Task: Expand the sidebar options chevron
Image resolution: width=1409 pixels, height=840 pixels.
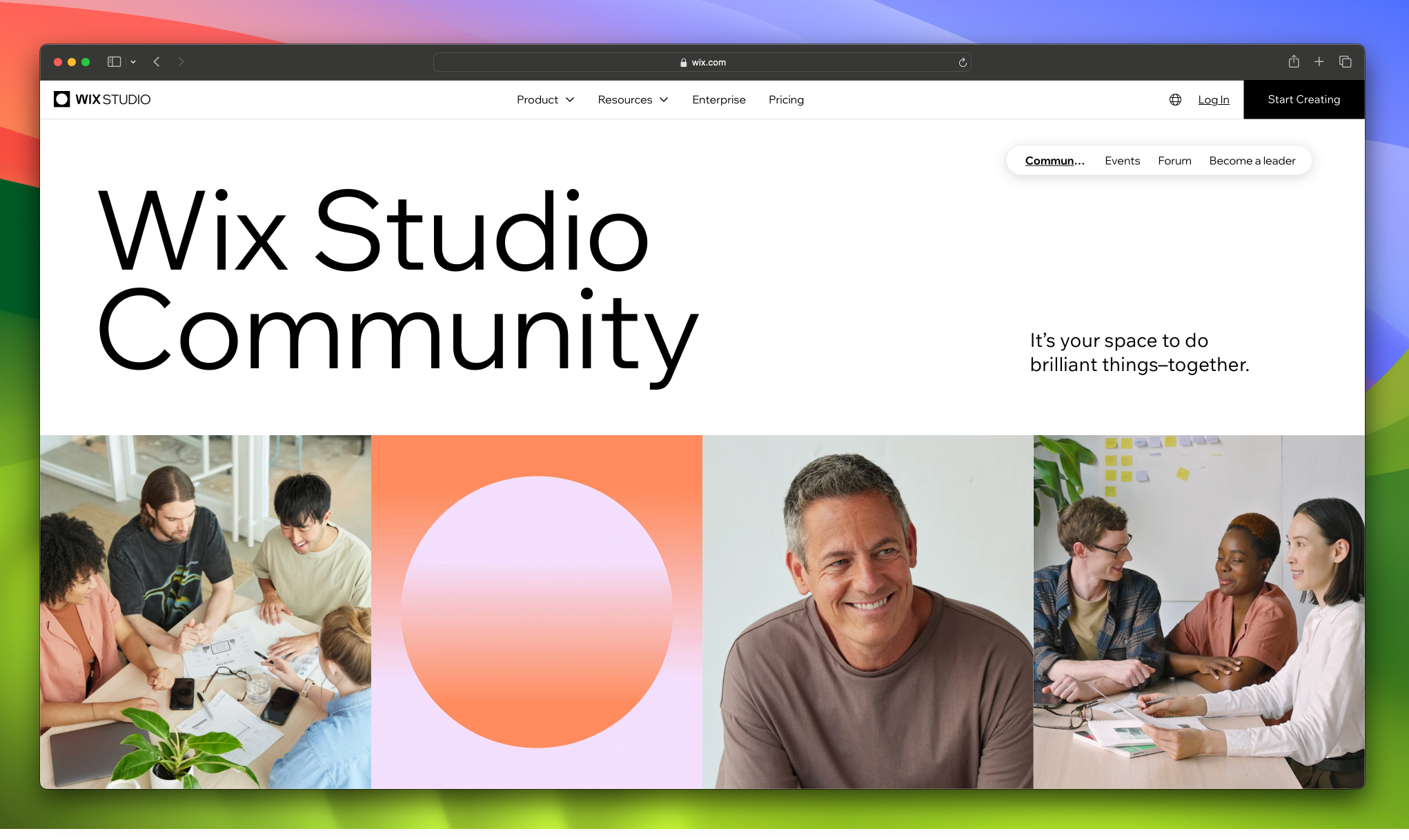Action: click(133, 61)
